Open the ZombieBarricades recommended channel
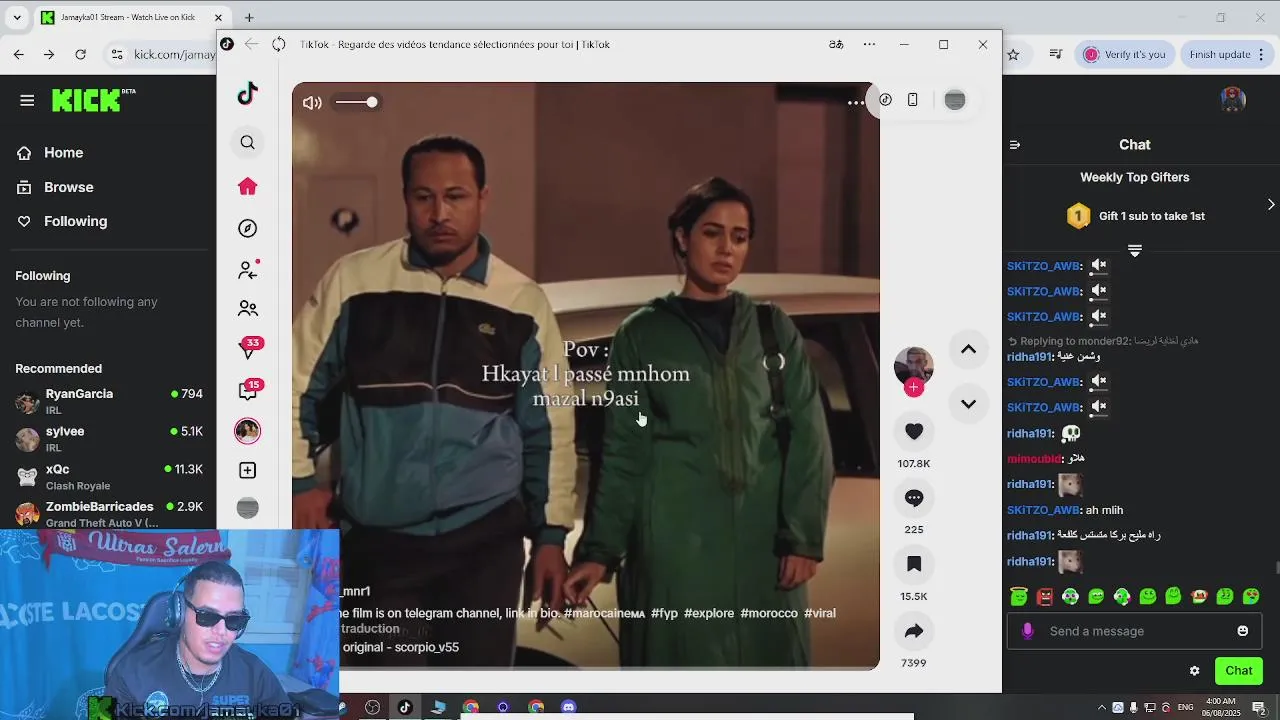The height and width of the screenshot is (720, 1280). click(109, 514)
